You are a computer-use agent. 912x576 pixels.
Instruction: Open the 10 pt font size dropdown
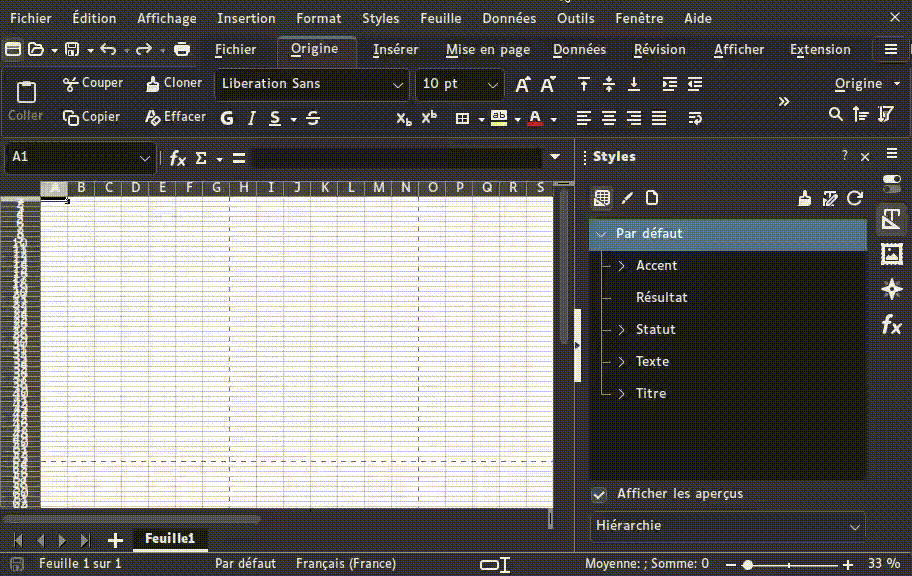[493, 85]
